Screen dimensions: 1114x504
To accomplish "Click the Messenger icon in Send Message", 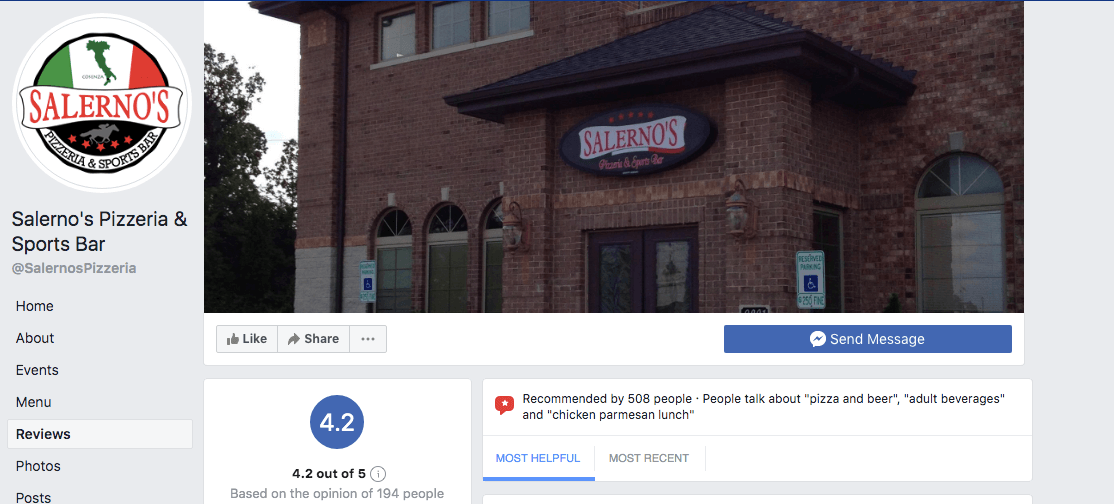I will (x=818, y=339).
